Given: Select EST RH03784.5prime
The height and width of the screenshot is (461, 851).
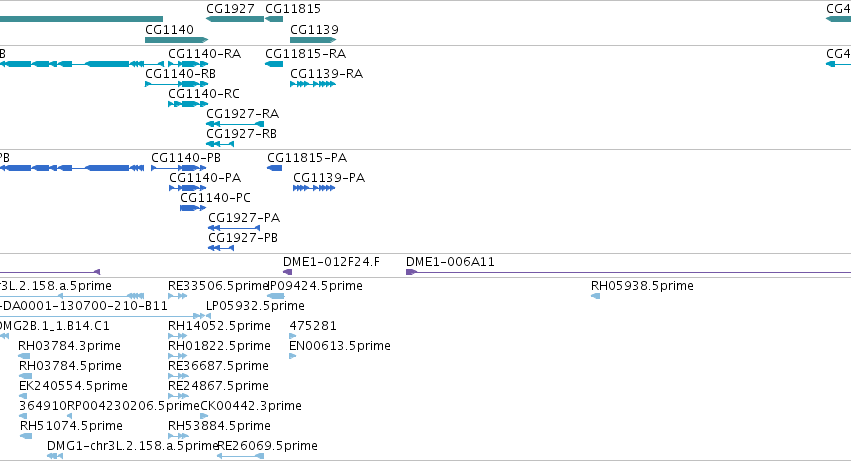Looking at the screenshot, I should click(71, 366).
